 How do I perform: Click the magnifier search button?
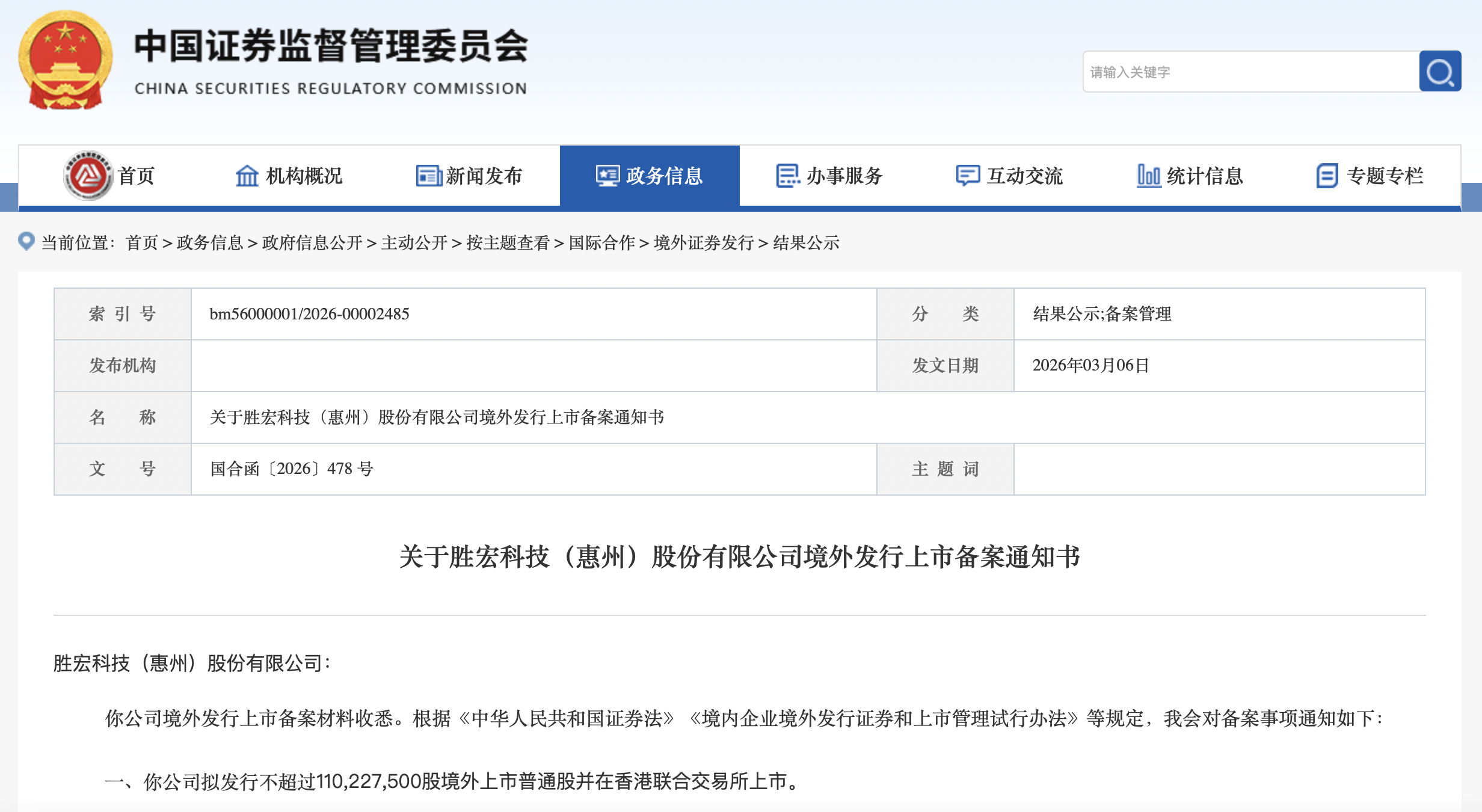[x=1439, y=72]
